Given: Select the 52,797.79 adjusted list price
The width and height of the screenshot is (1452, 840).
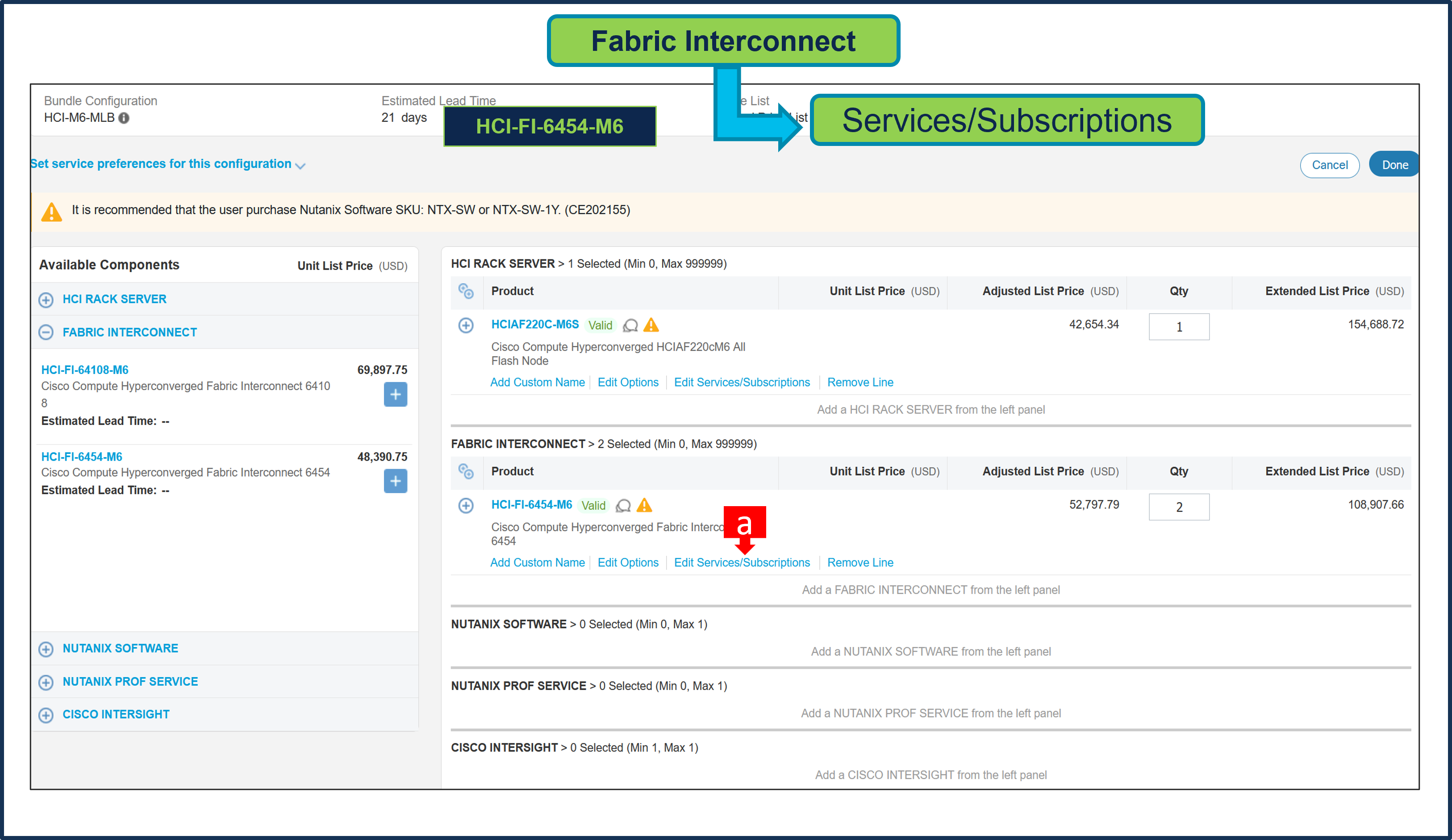Looking at the screenshot, I should pos(1093,505).
